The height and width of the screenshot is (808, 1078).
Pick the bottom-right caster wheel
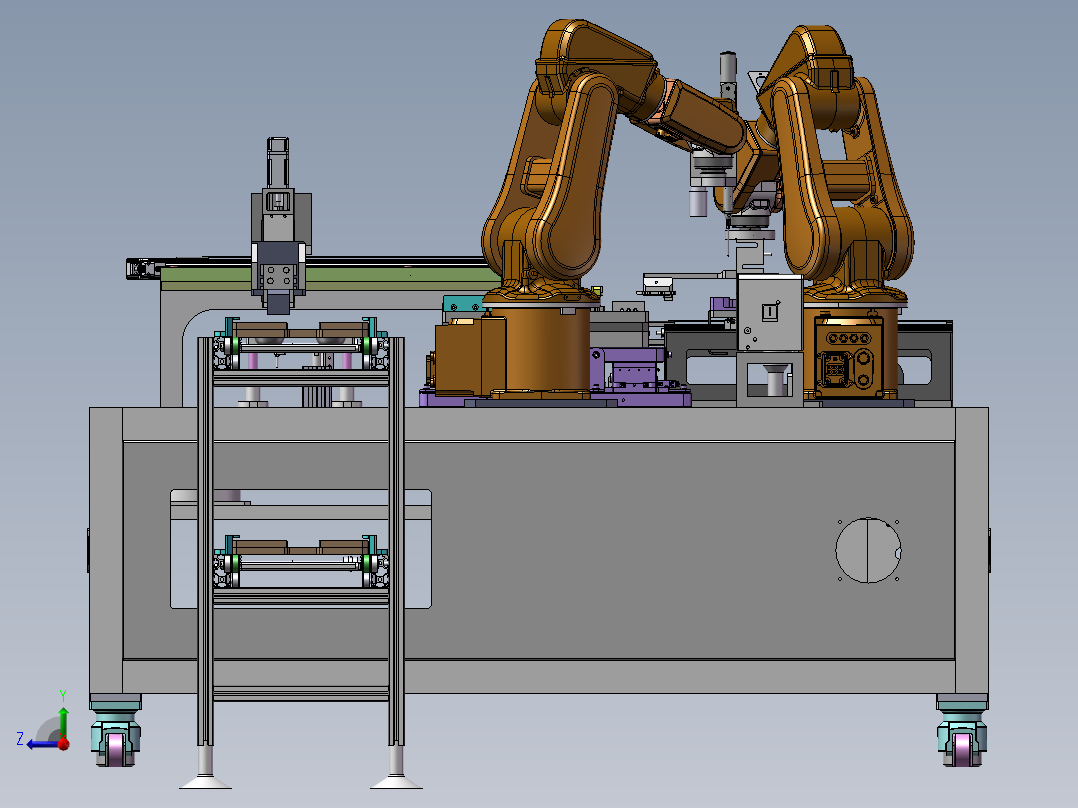[x=962, y=730]
